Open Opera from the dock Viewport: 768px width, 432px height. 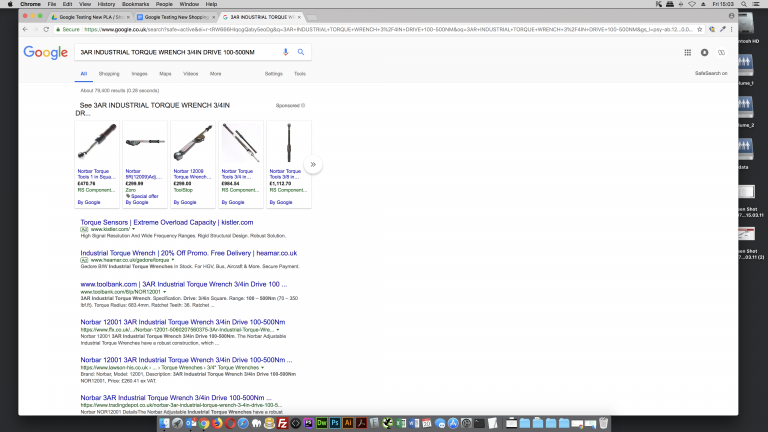click(x=230, y=423)
